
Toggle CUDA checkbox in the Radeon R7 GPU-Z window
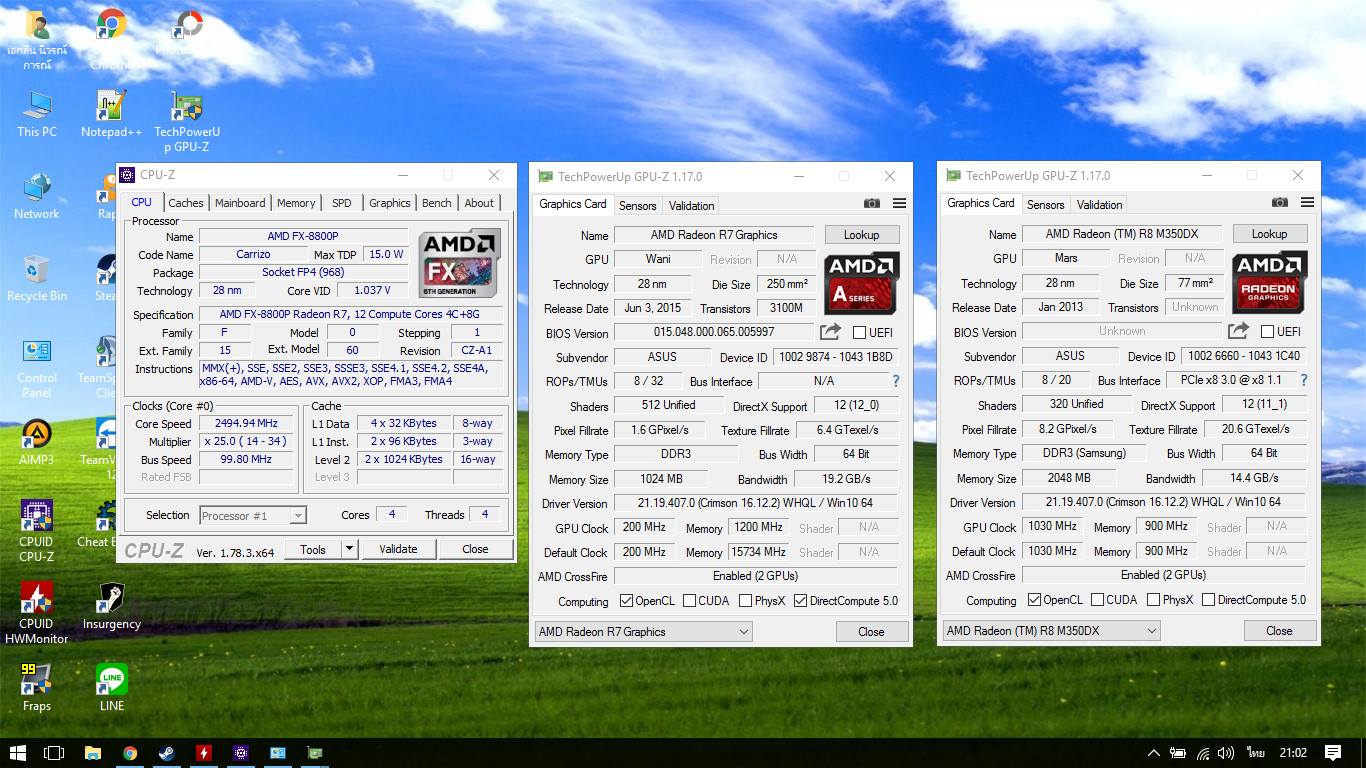(x=690, y=601)
